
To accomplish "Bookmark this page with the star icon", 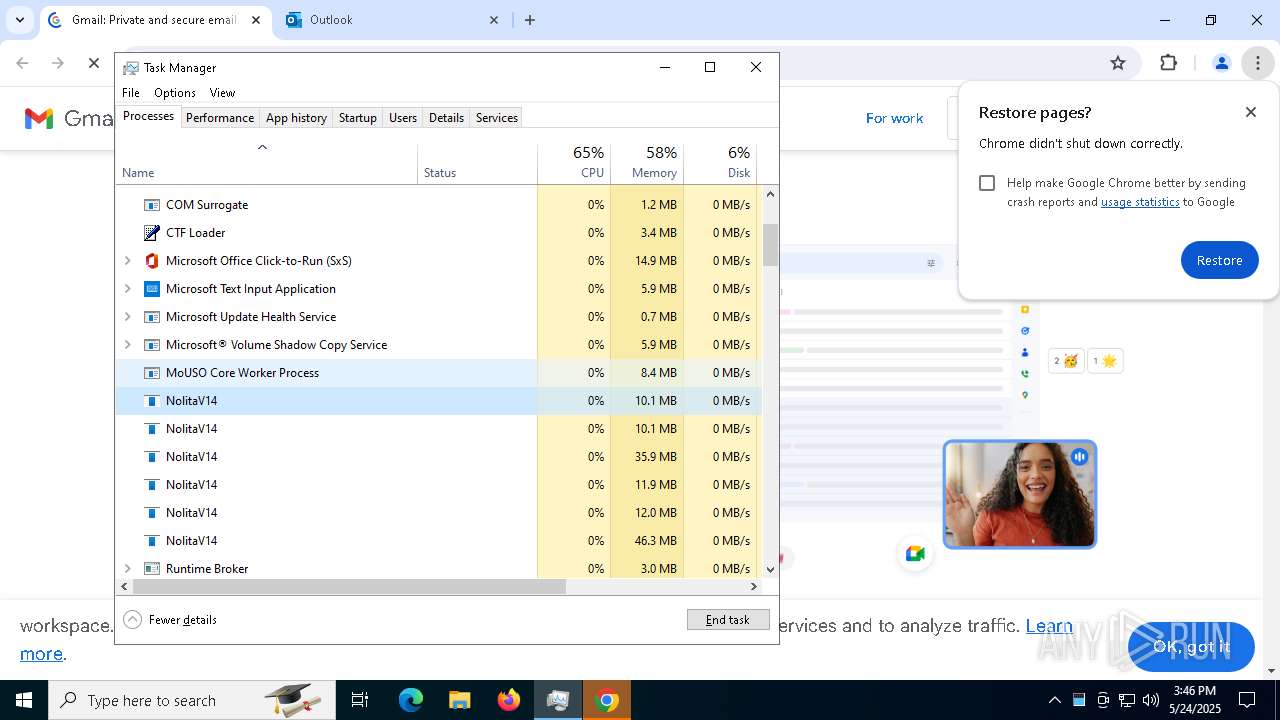I will [x=1118, y=63].
